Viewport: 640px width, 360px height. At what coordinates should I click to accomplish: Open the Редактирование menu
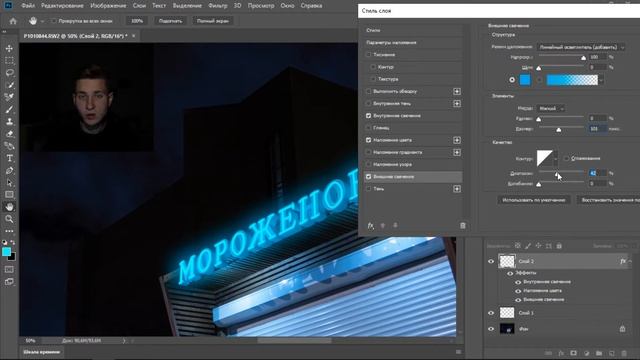62,6
